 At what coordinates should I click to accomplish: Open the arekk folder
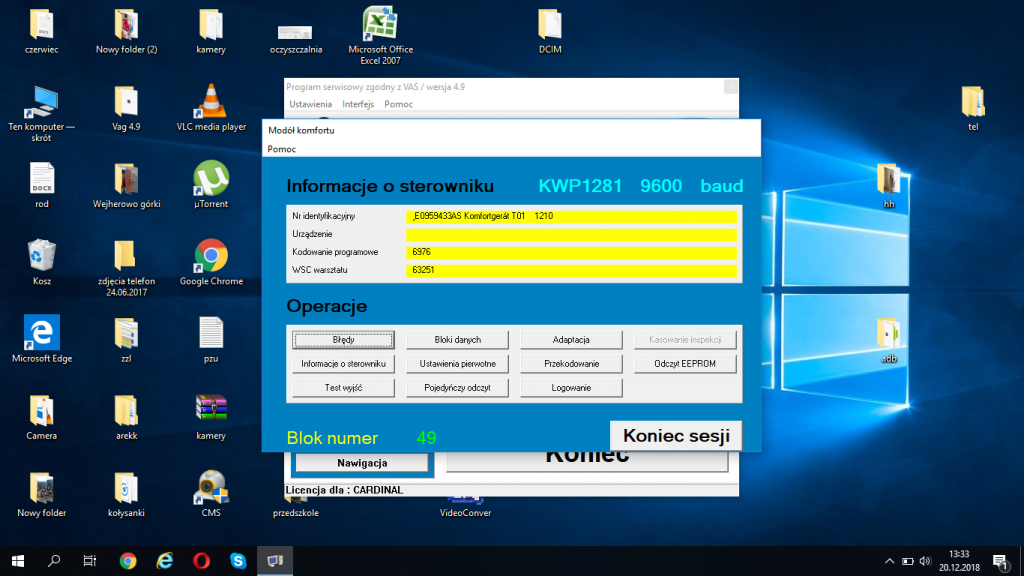(126, 410)
